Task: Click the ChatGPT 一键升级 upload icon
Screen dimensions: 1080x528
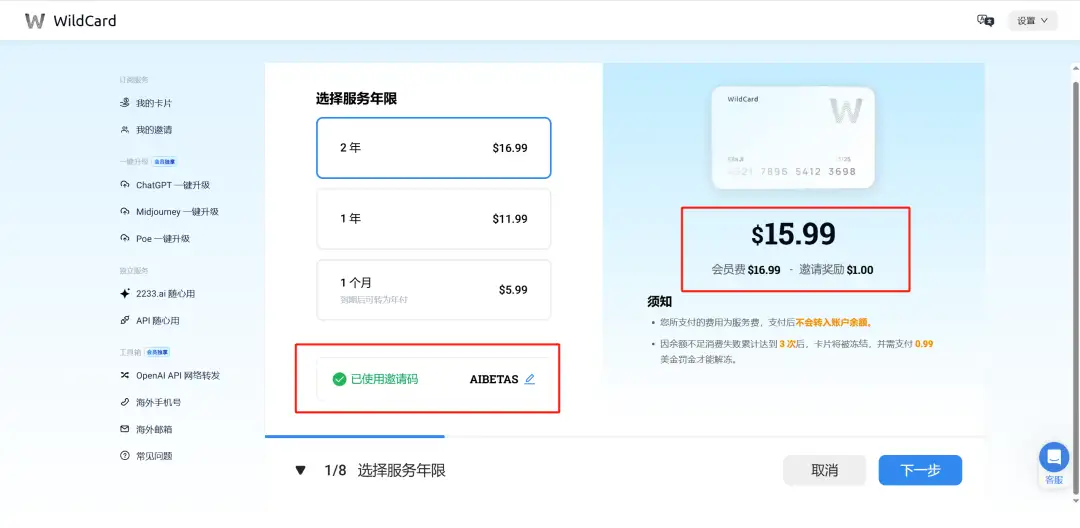Action: (x=125, y=184)
